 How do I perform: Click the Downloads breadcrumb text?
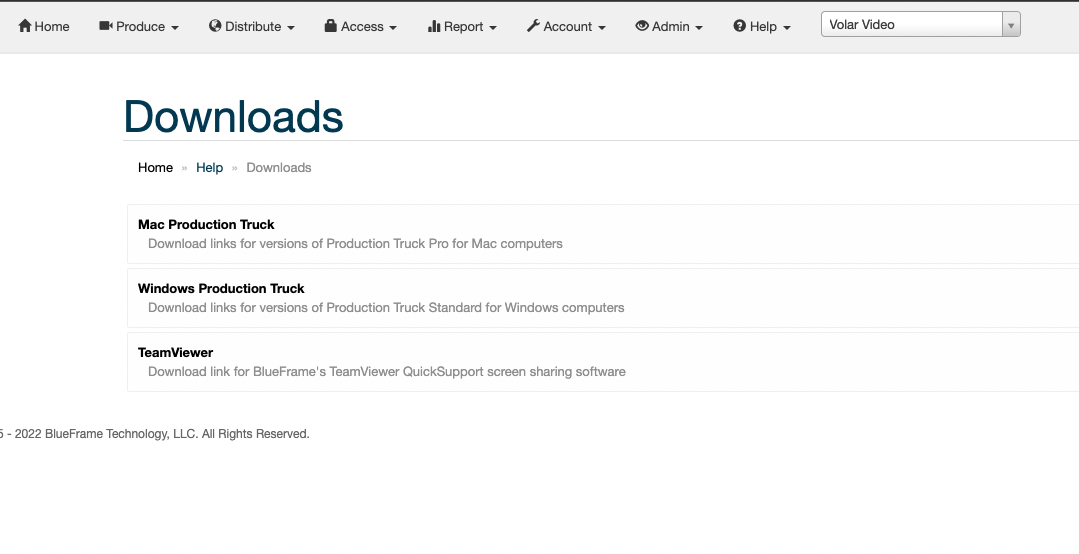tap(279, 168)
